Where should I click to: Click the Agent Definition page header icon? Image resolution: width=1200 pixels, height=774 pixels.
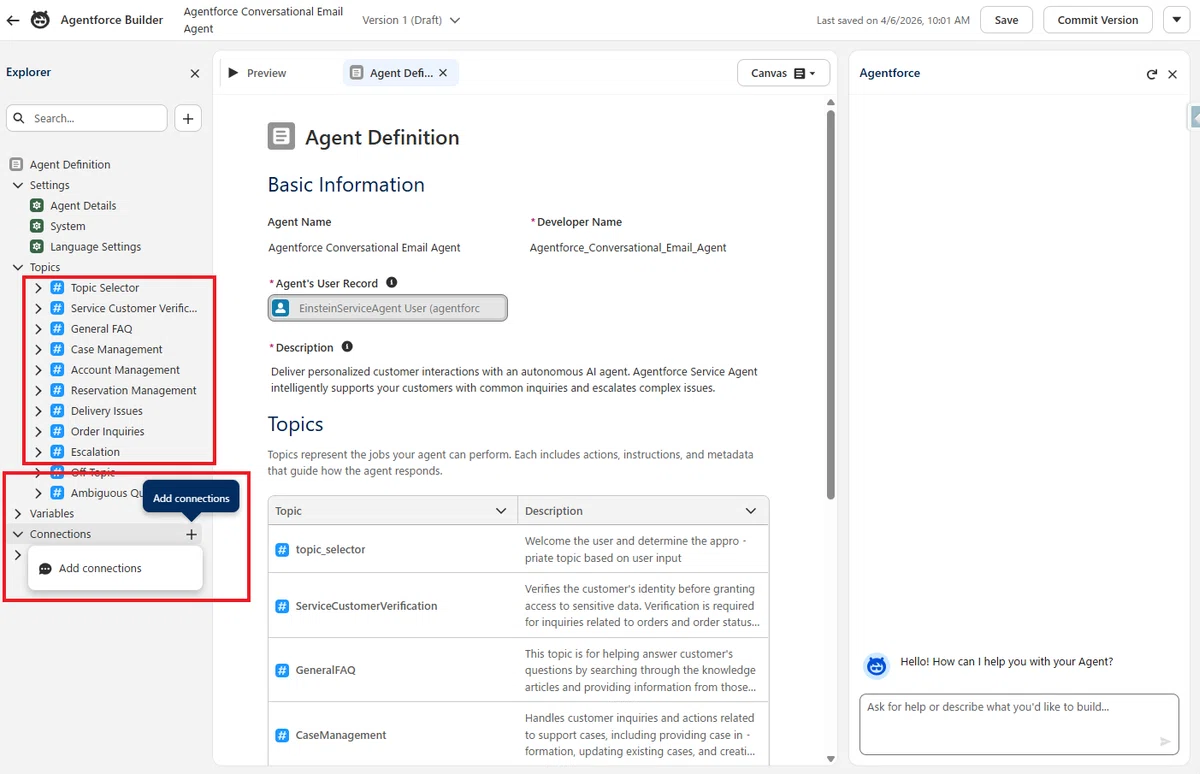click(281, 137)
